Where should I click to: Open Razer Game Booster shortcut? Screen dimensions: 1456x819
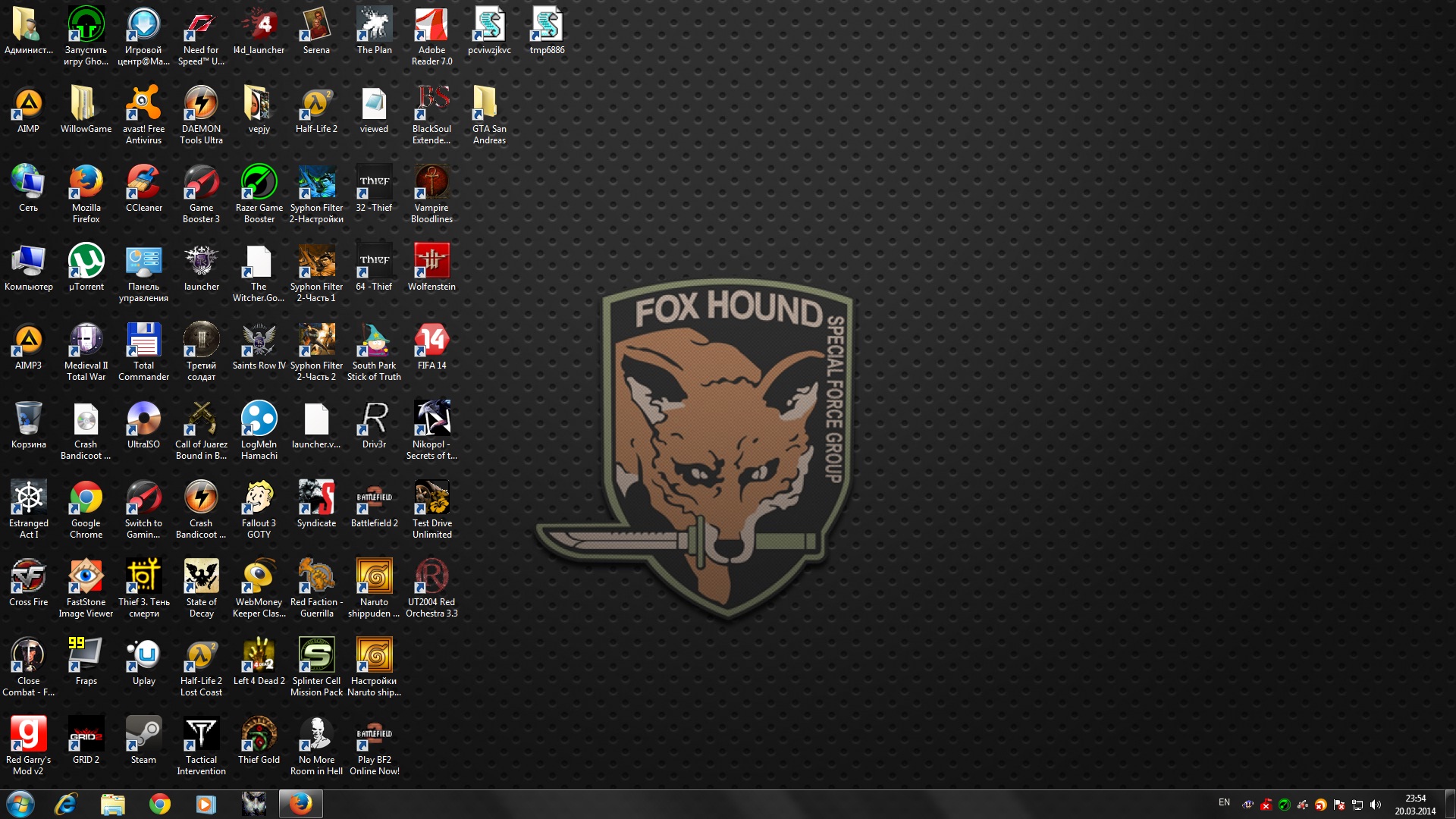(259, 193)
